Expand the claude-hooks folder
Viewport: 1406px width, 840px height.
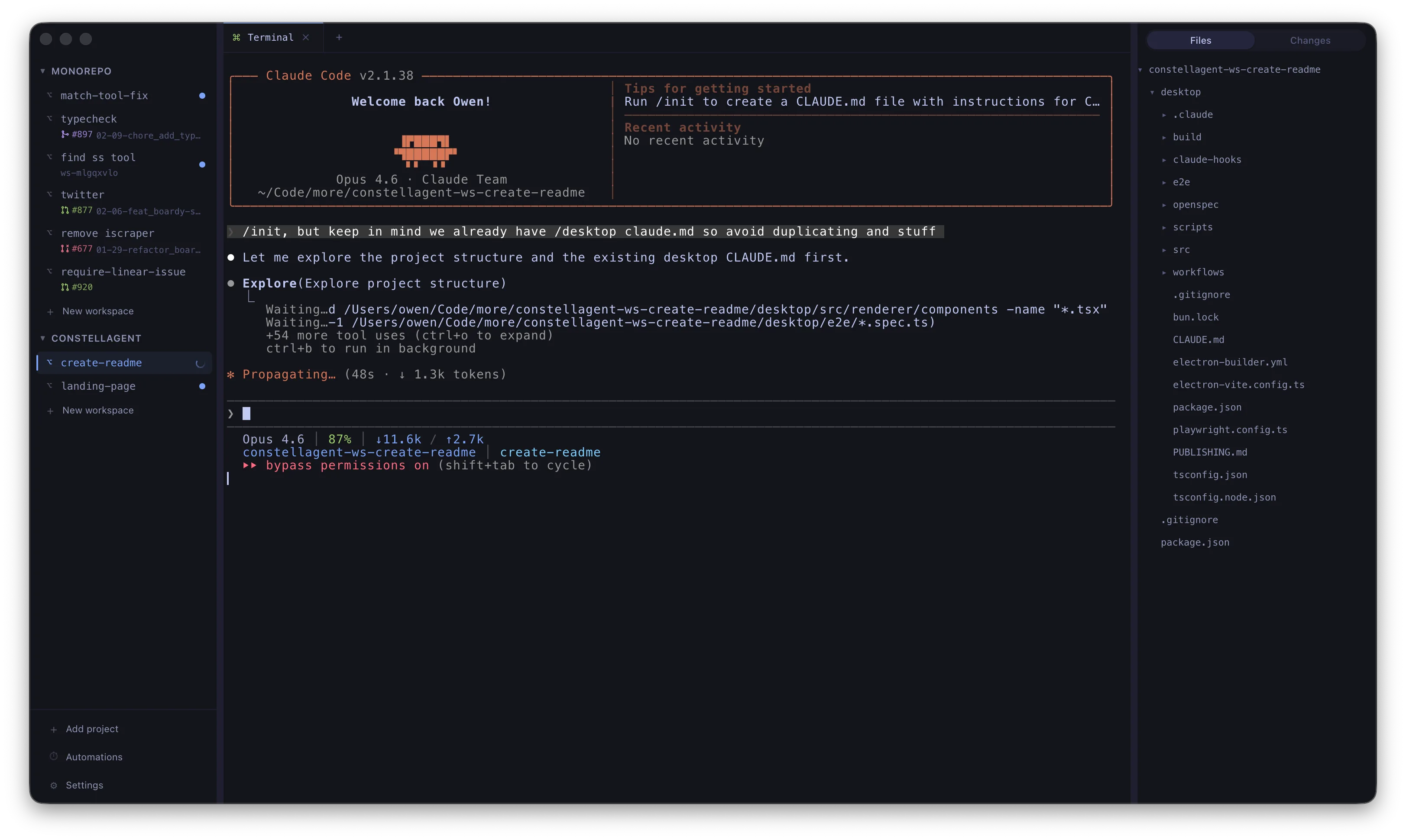(x=1163, y=160)
